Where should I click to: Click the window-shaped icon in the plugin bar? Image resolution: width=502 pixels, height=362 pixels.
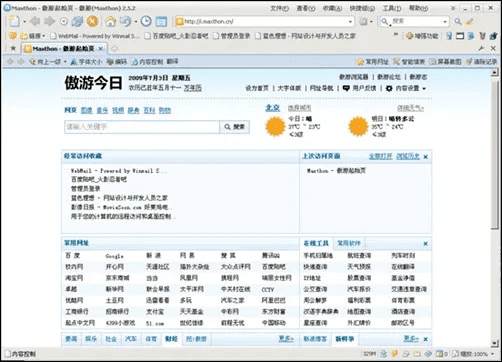click(x=460, y=36)
